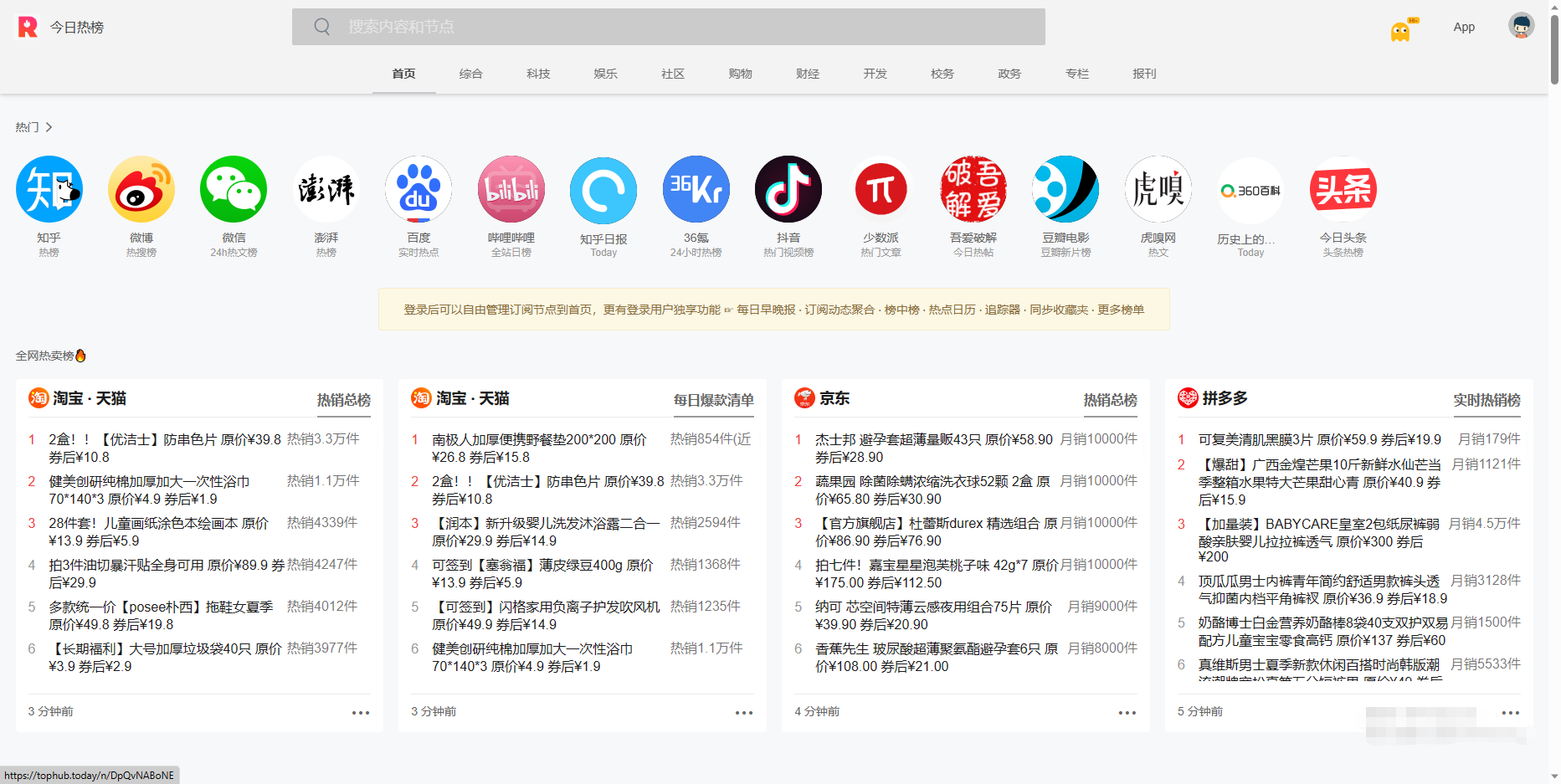Switch to the 财经 tab

808,74
